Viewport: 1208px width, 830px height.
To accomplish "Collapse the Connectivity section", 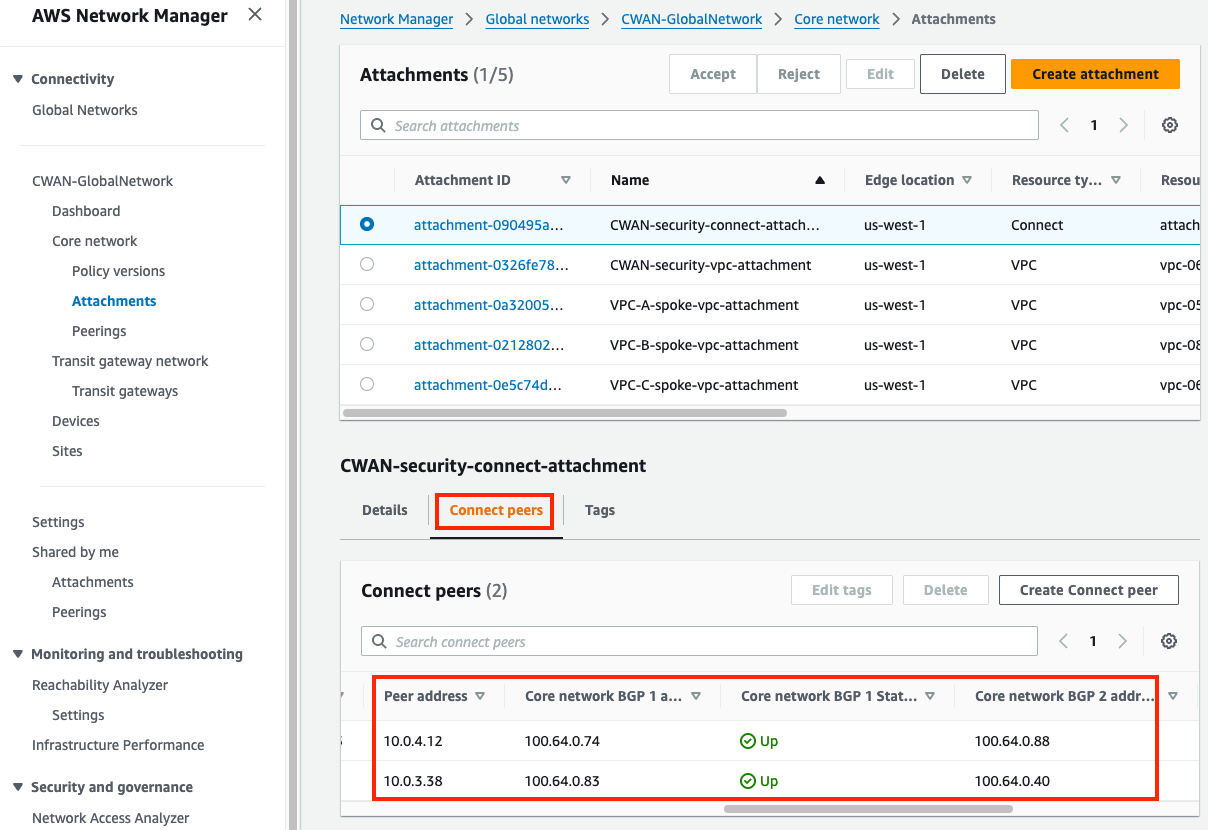I will click(x=18, y=79).
